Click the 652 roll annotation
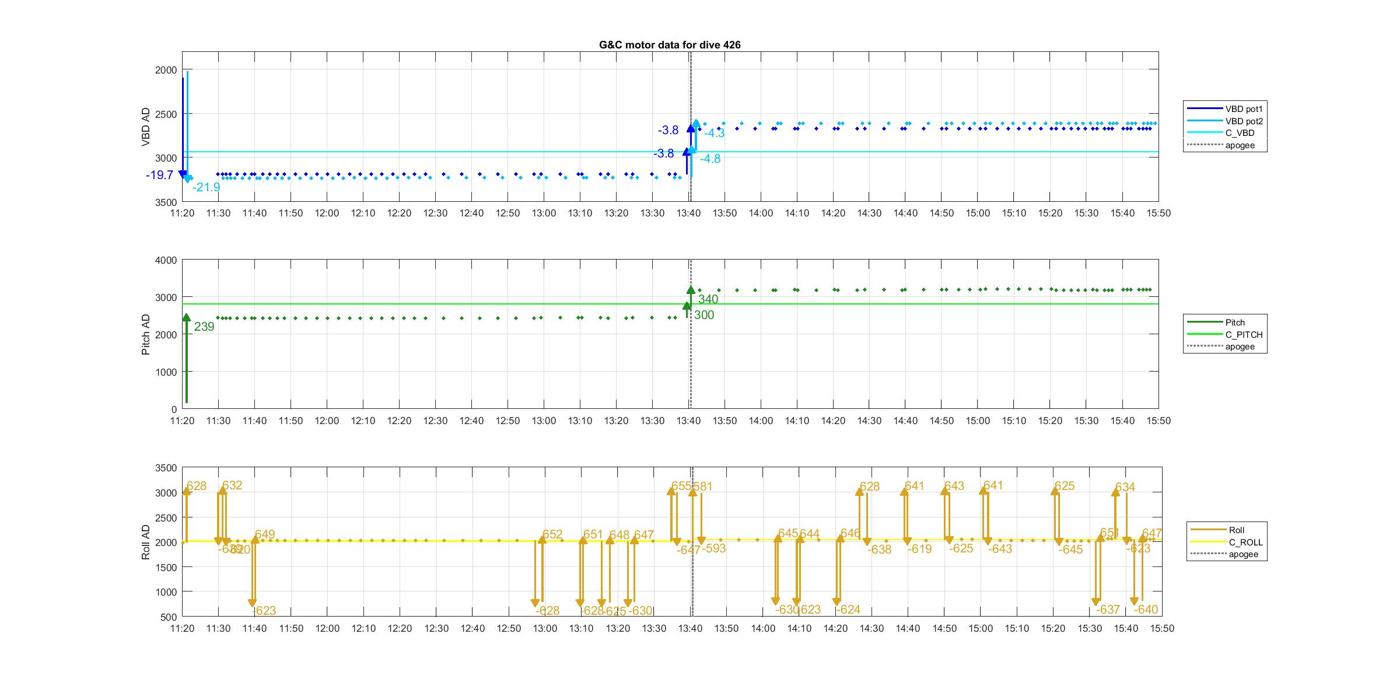The height and width of the screenshot is (693, 1400). 553,535
